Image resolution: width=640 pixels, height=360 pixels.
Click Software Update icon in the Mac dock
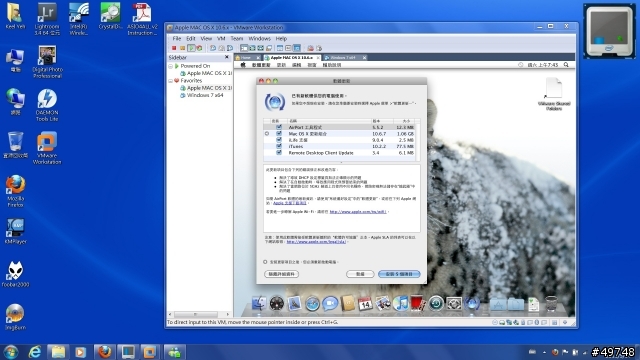point(472,304)
